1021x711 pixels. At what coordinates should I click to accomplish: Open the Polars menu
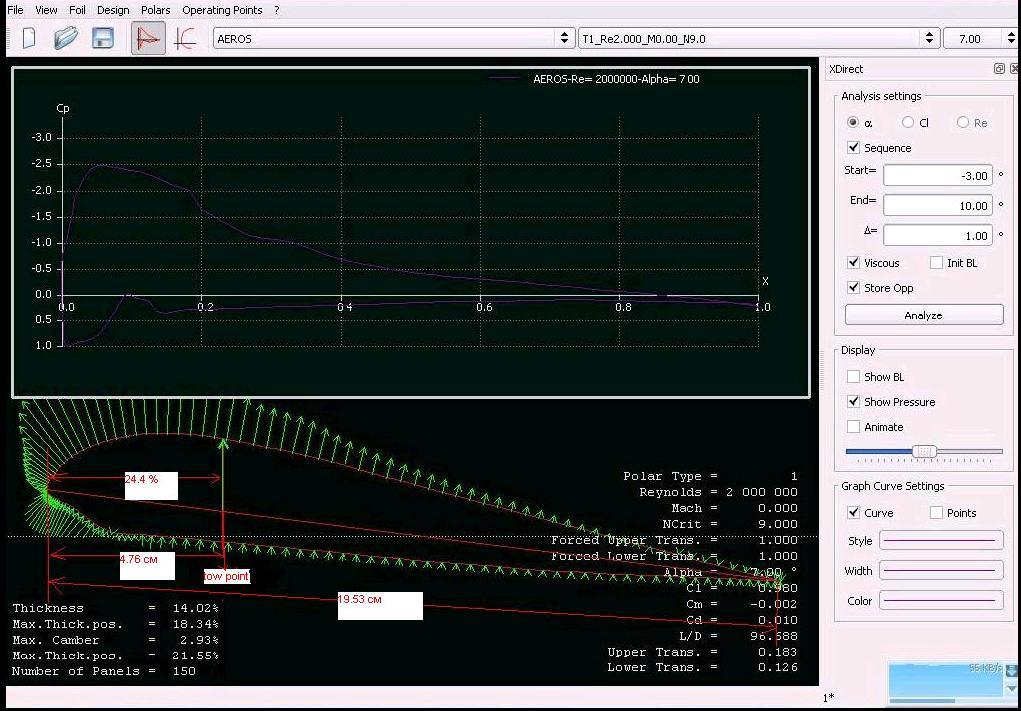click(155, 10)
